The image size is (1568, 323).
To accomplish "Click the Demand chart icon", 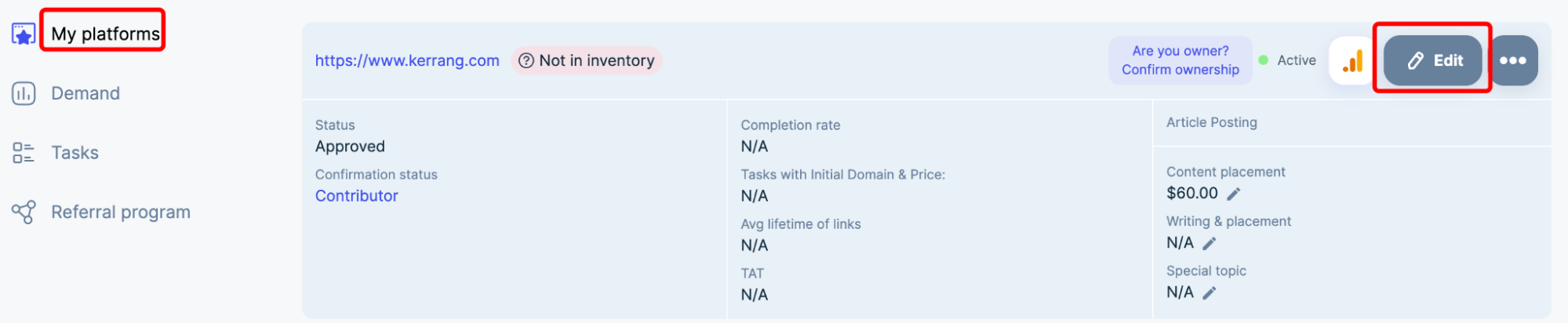I will (24, 93).
